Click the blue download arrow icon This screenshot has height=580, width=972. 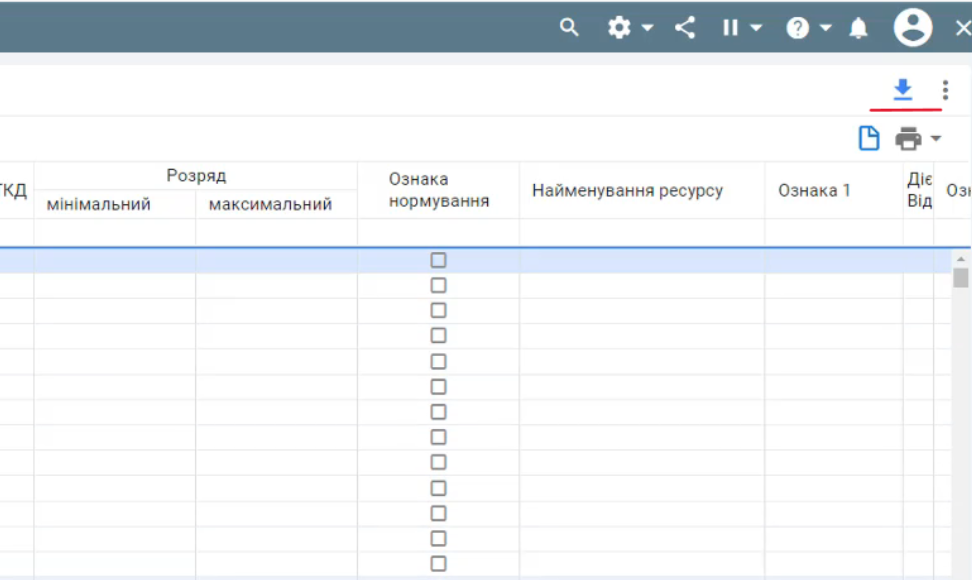903,90
